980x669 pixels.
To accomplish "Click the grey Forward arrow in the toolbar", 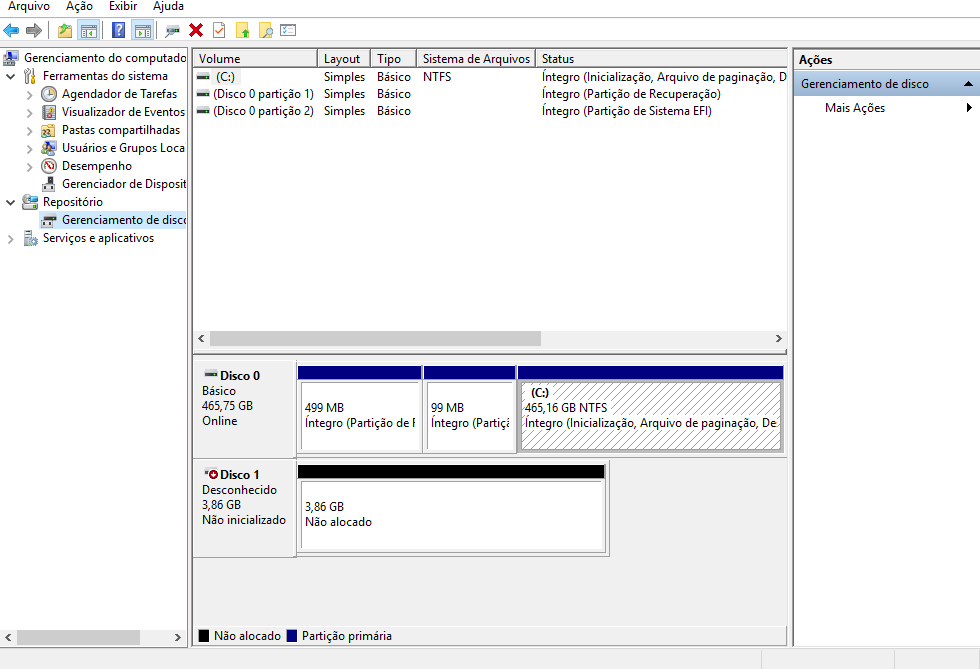I will pyautogui.click(x=34, y=30).
